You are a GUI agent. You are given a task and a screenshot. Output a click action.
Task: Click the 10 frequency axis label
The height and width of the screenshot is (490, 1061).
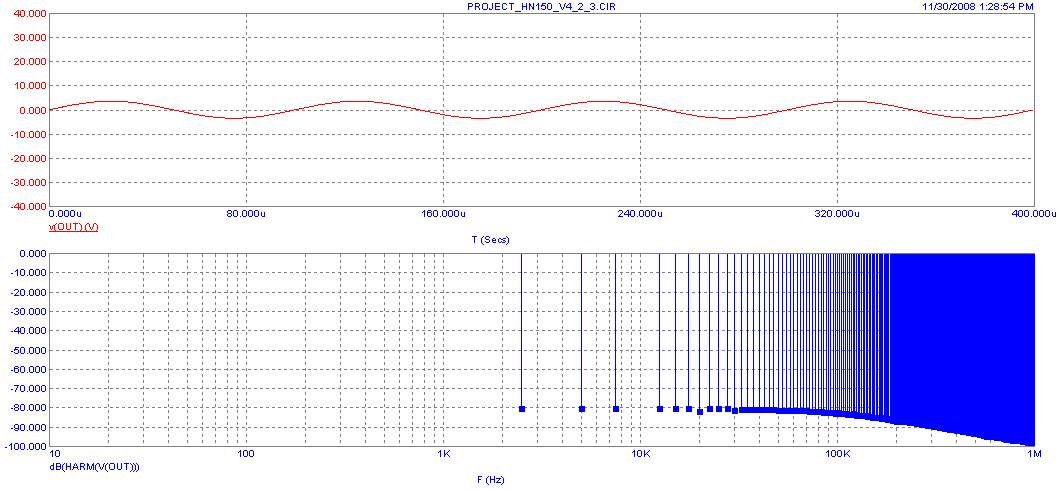[55, 453]
